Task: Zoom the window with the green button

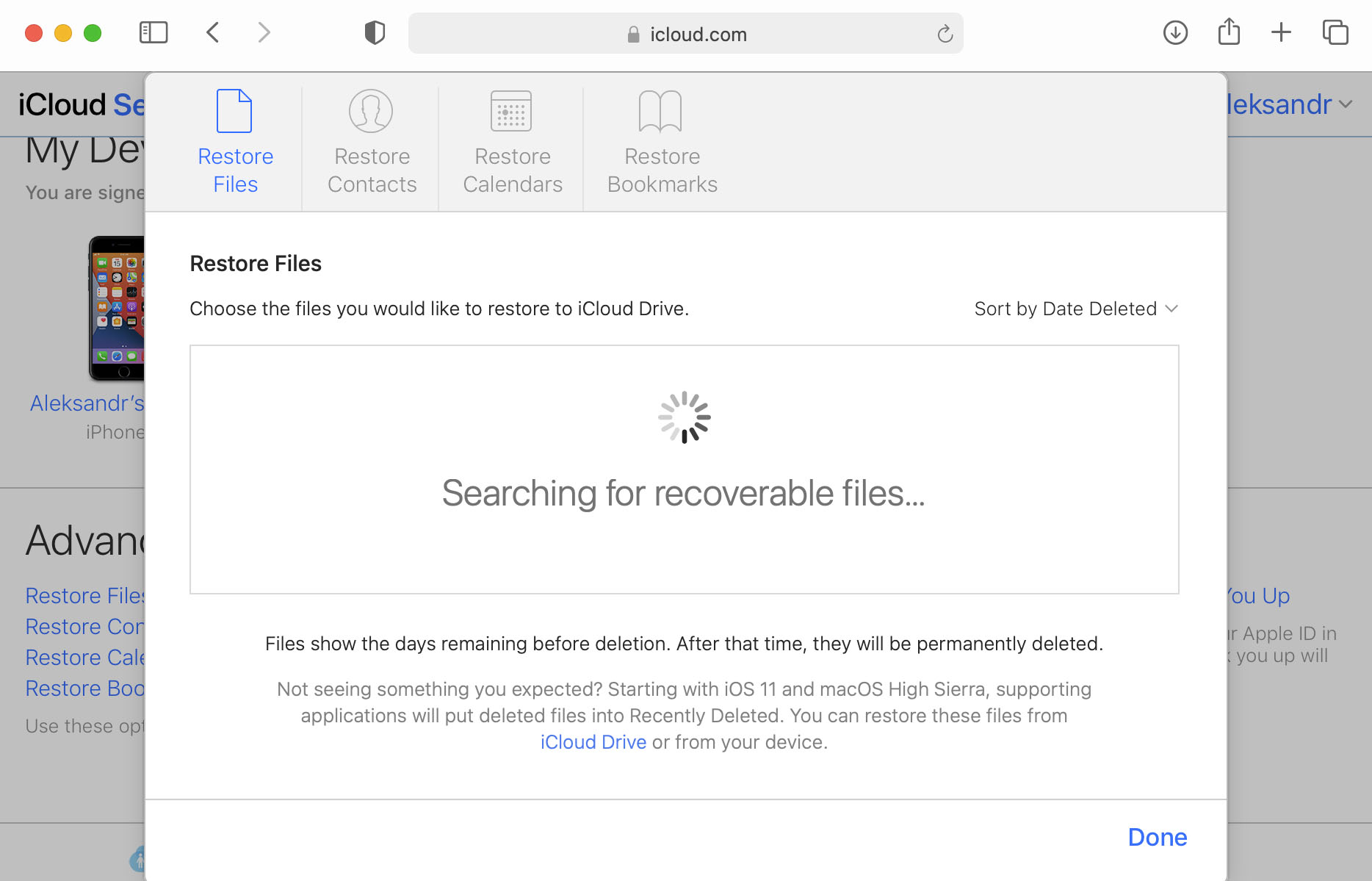Action: [93, 33]
